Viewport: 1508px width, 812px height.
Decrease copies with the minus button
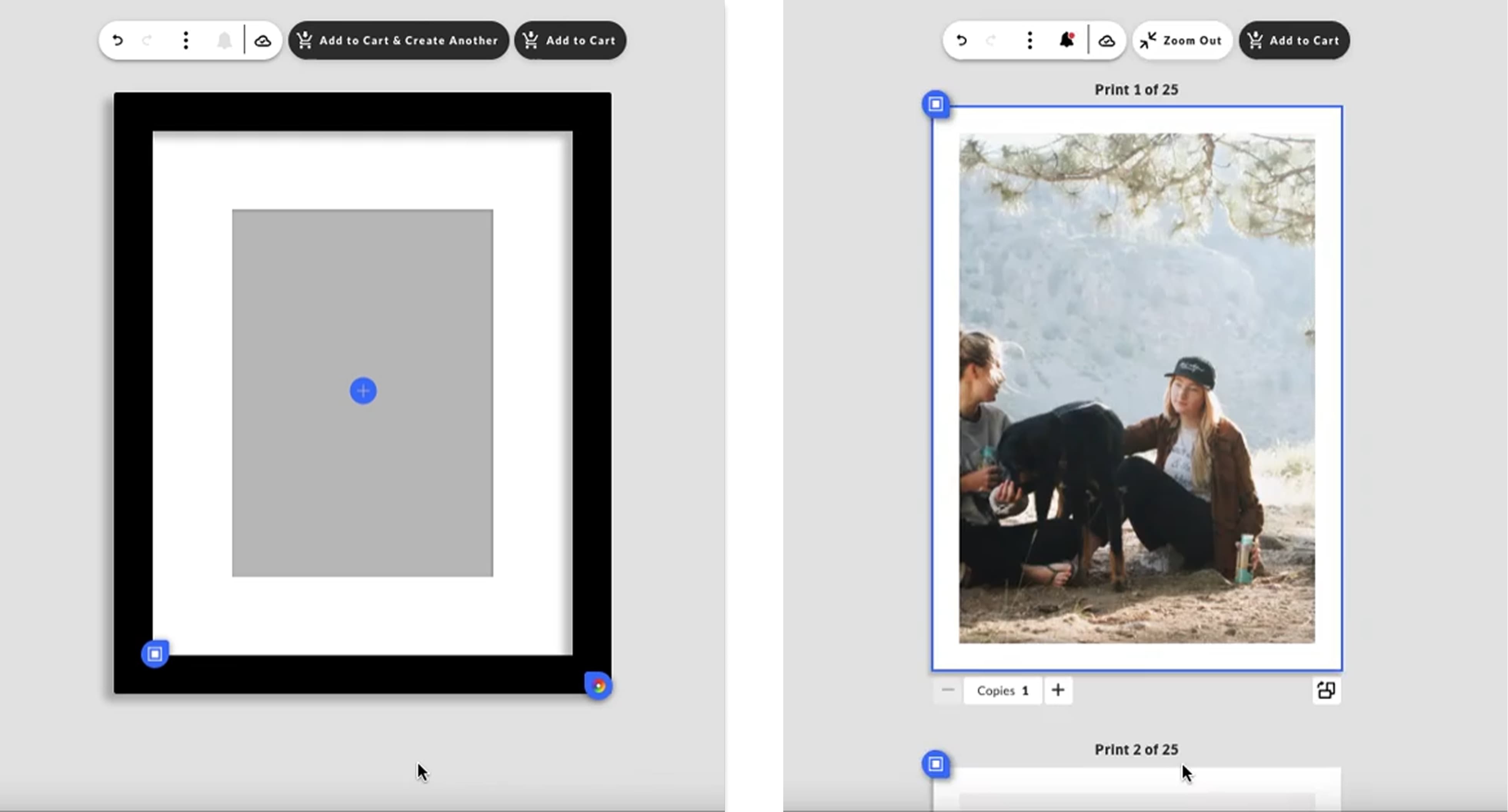click(x=948, y=691)
